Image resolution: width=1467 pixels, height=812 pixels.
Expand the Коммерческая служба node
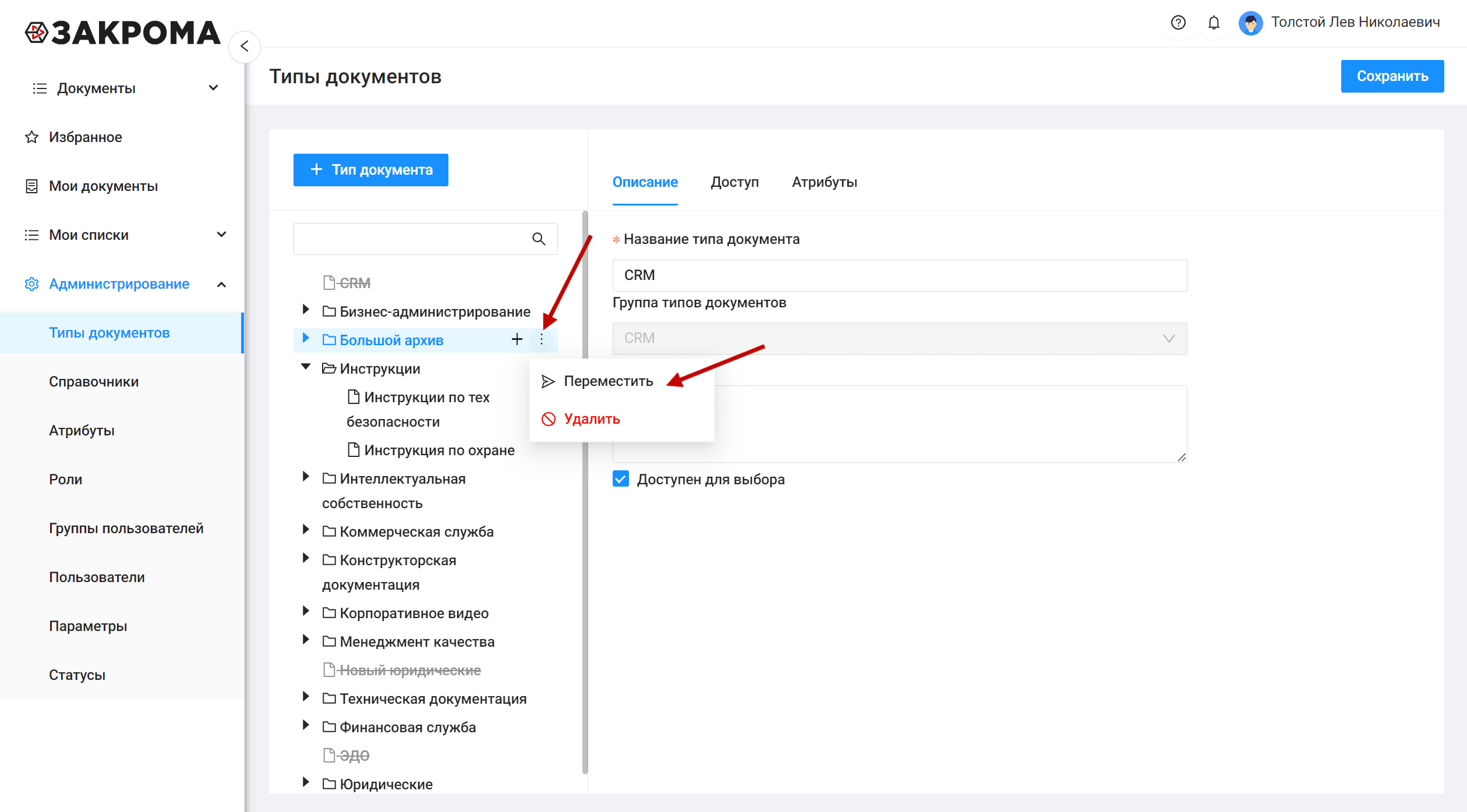(x=305, y=530)
